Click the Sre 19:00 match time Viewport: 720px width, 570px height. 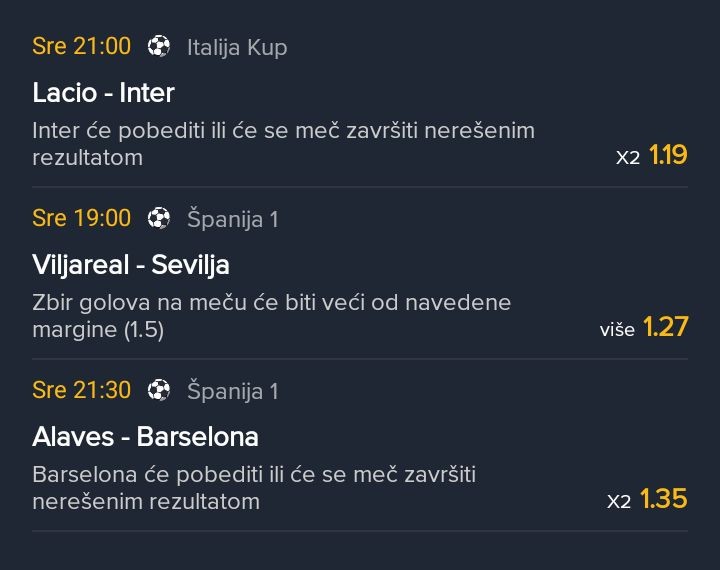(x=82, y=218)
